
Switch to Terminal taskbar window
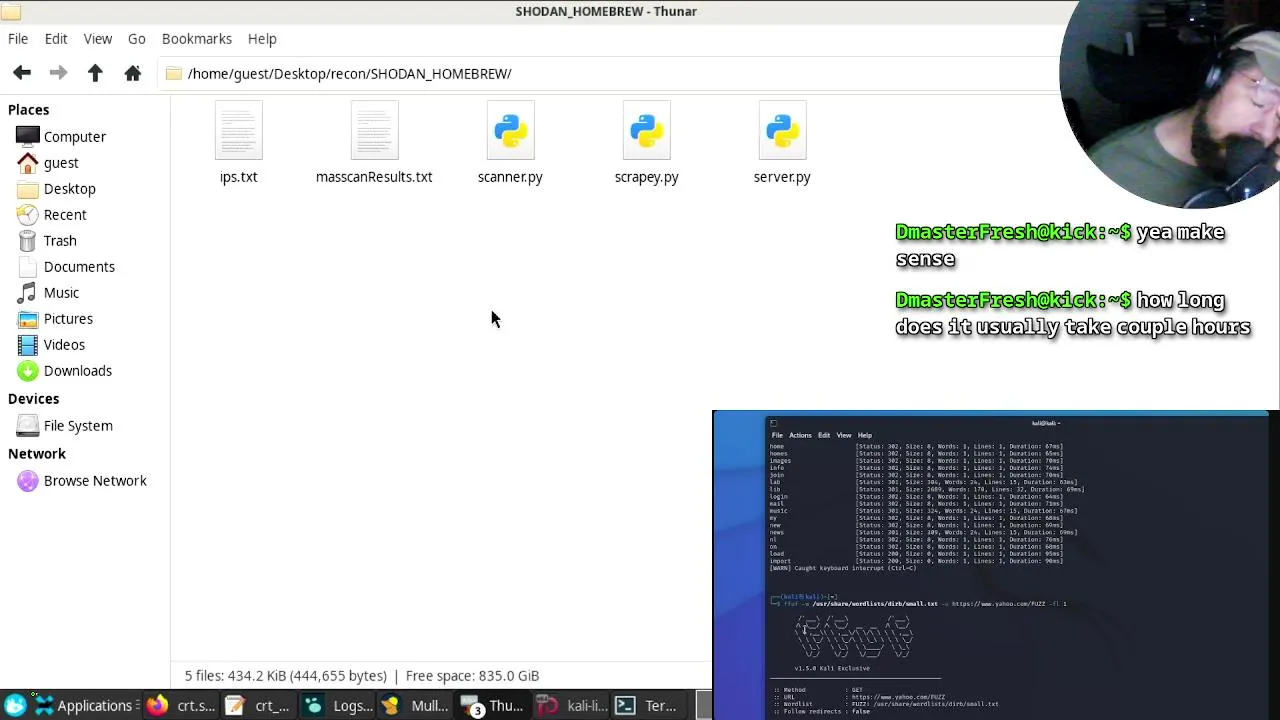(649, 705)
